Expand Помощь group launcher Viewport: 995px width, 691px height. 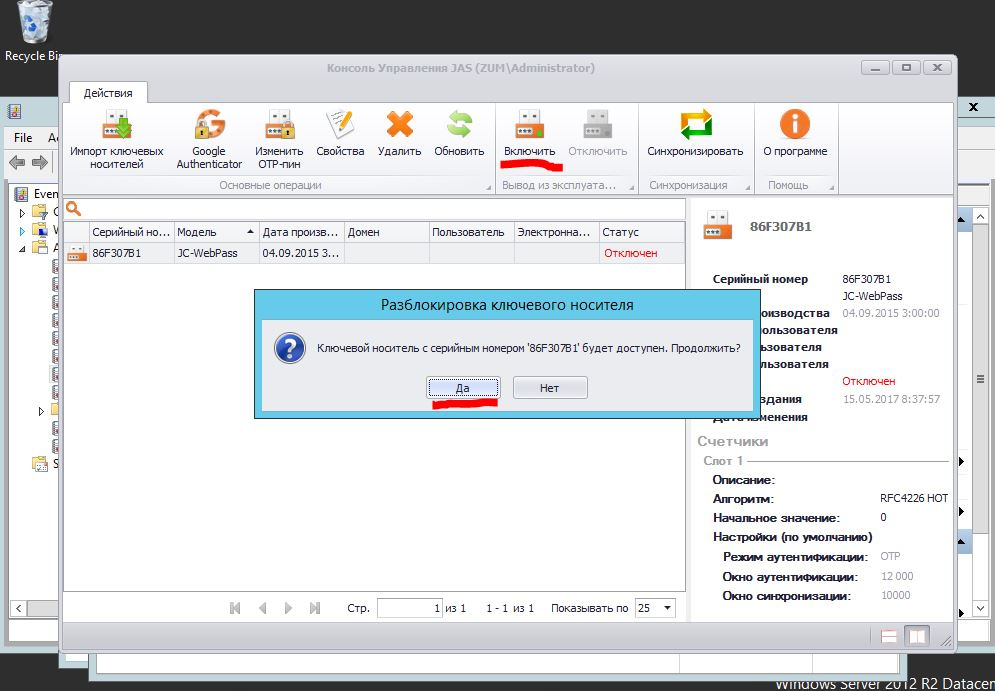click(831, 187)
